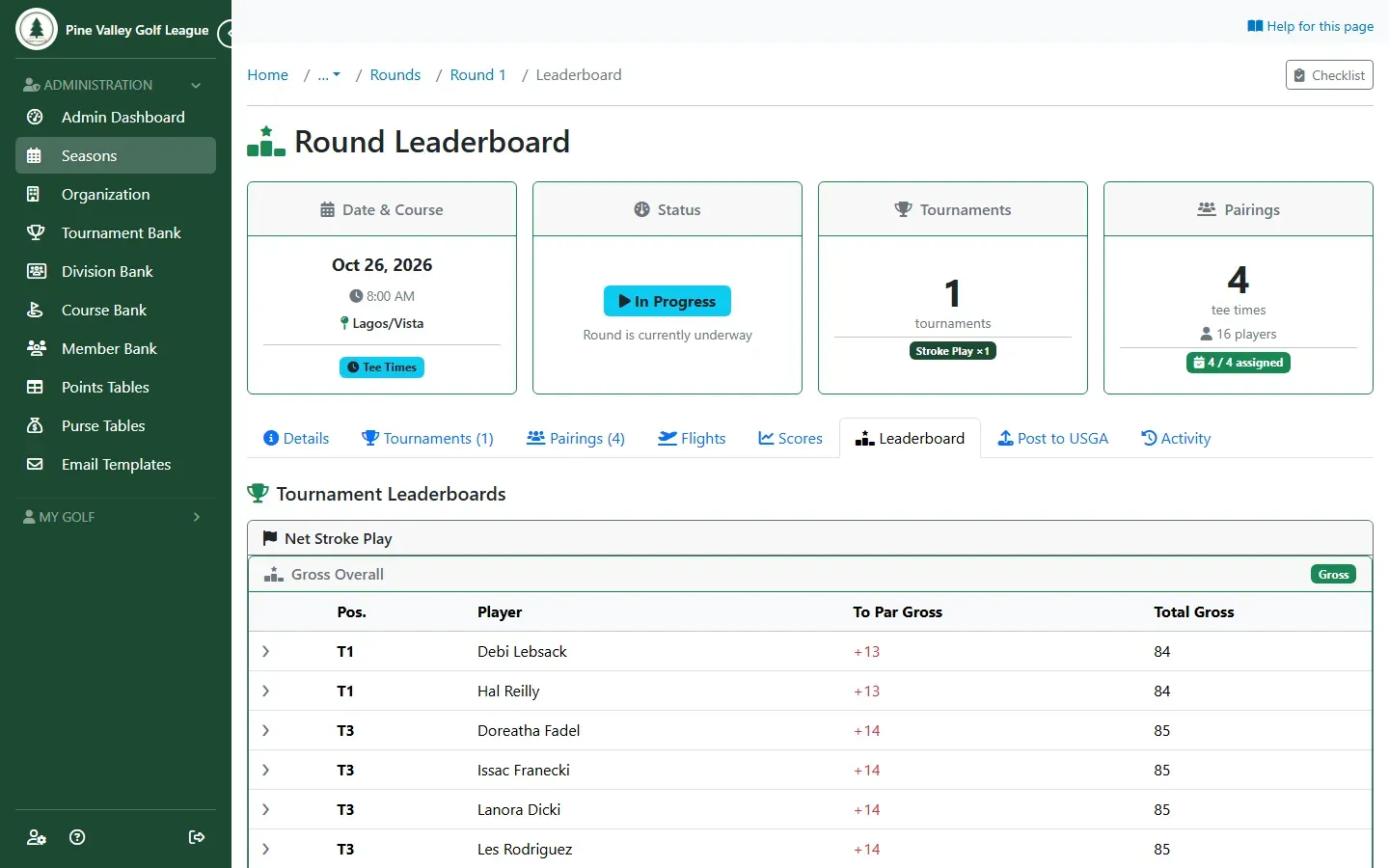
Task: Open Points Tables in the sidebar
Action: (x=116, y=387)
